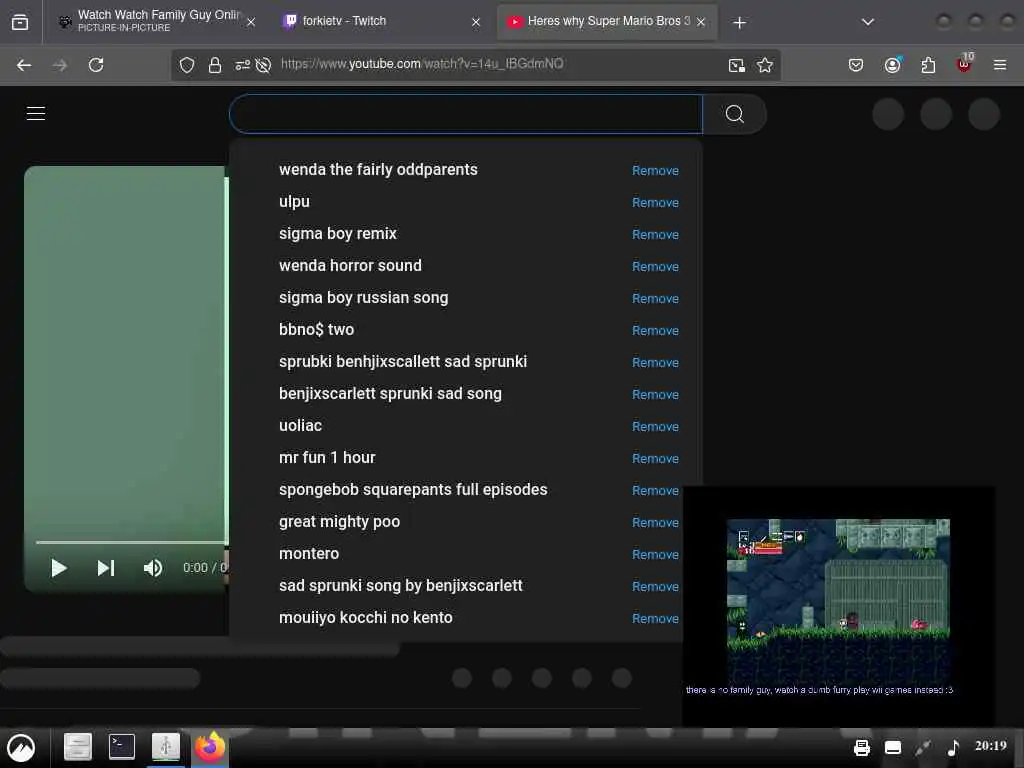1024x768 pixels.
Task: Select suggestion sigma boy russian song
Action: (x=363, y=298)
